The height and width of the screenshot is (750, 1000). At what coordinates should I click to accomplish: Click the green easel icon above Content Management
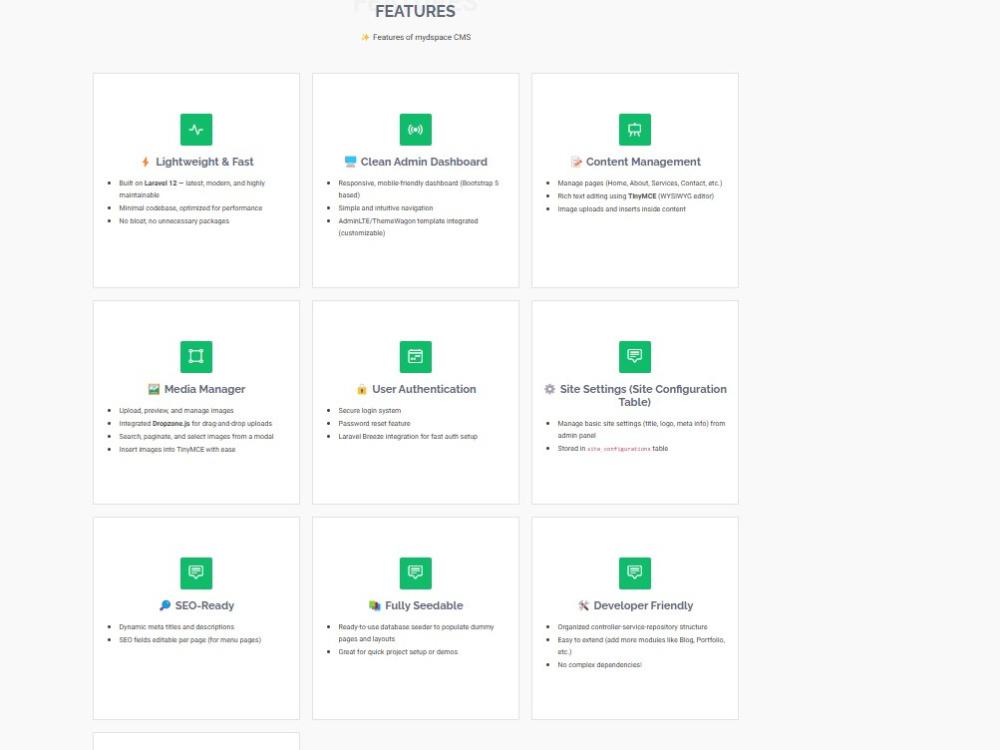(x=635, y=129)
